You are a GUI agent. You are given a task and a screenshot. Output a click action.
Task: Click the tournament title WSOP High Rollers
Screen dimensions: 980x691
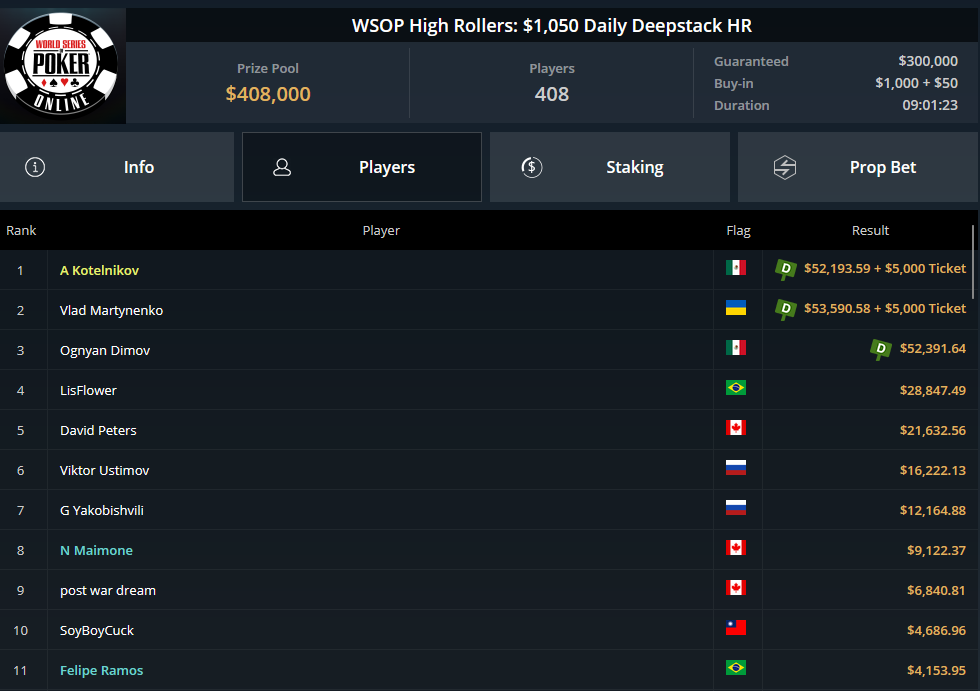tap(552, 26)
